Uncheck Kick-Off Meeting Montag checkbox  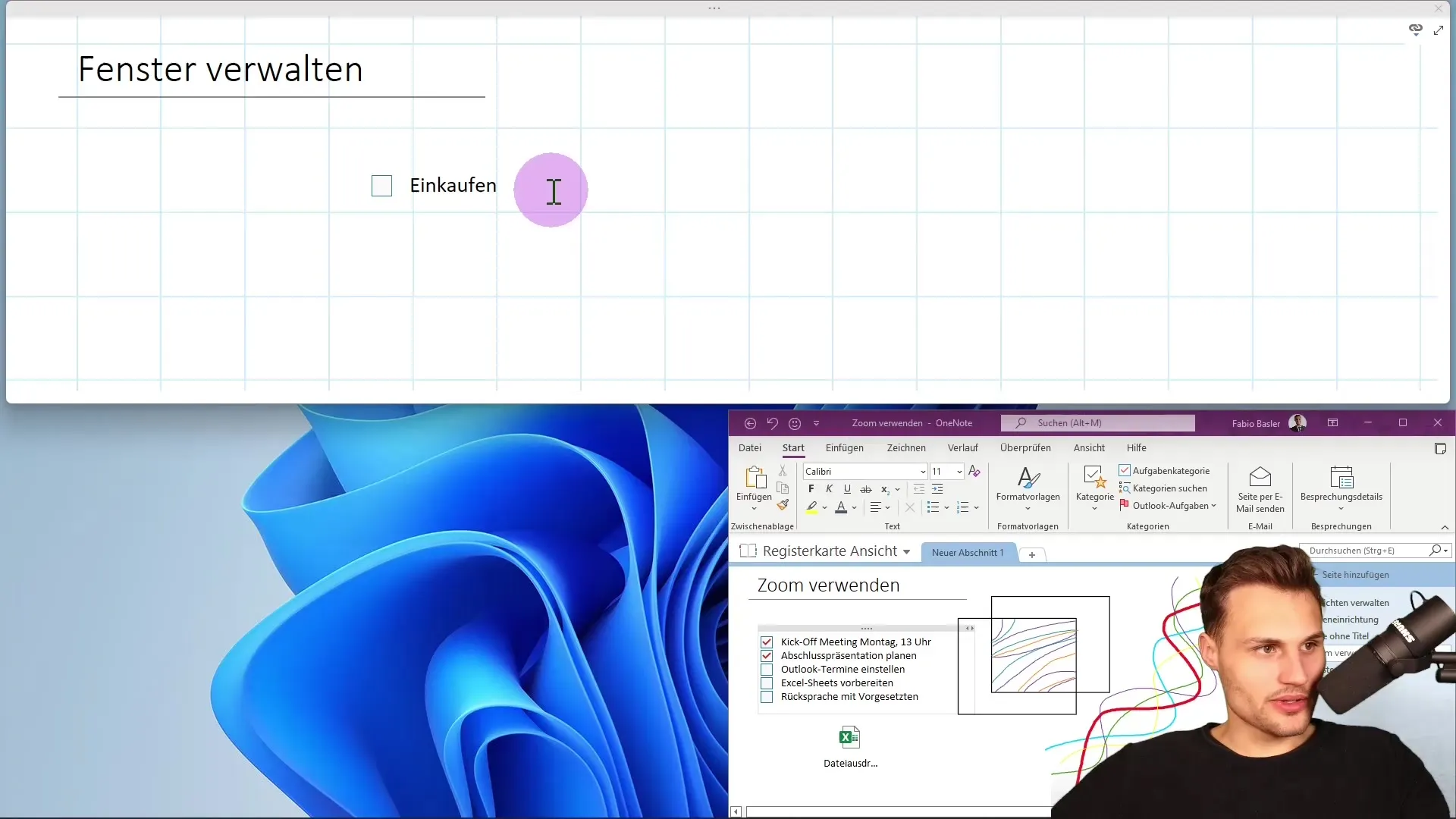coord(767,642)
